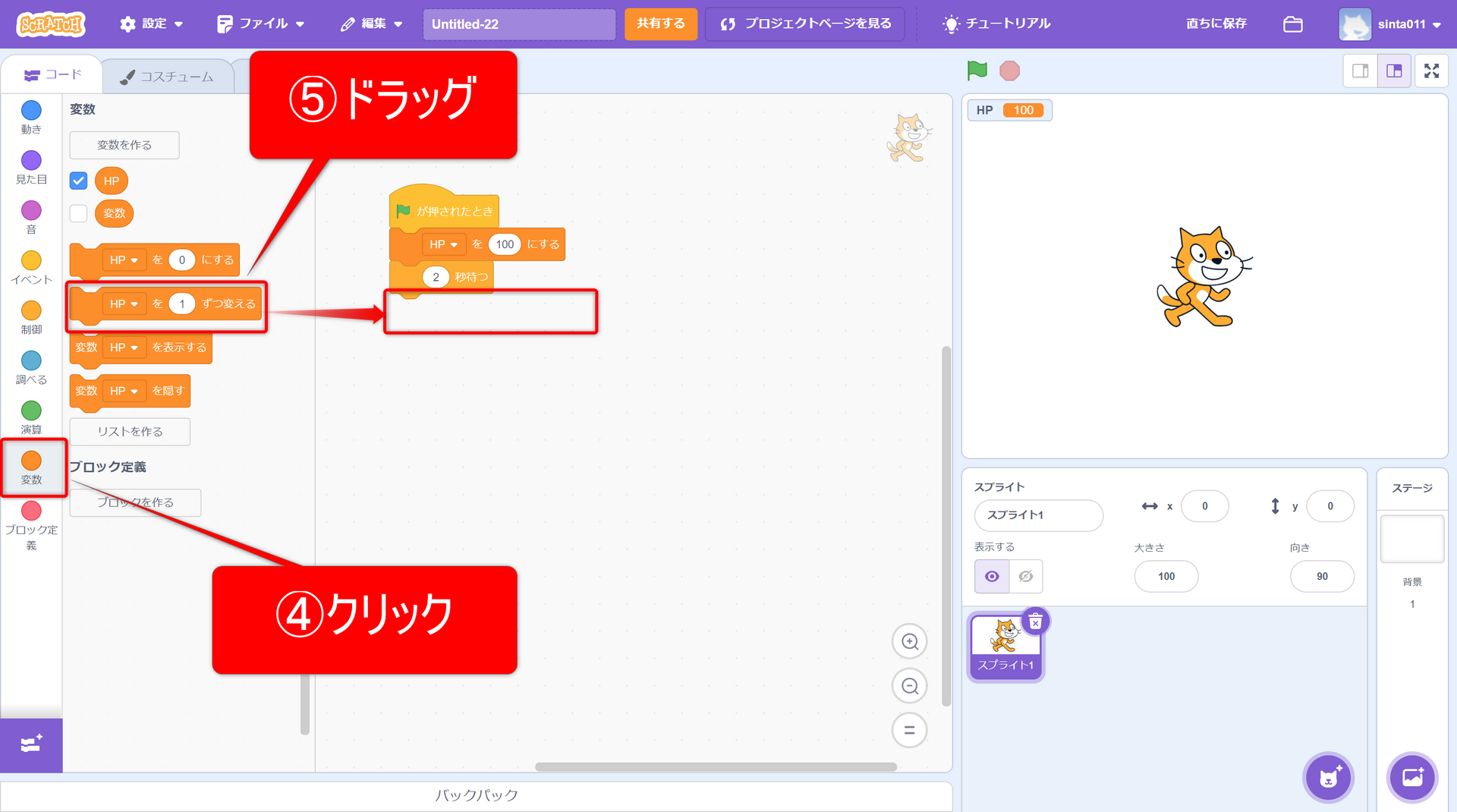Click the 変数を作る button
The width and height of the screenshot is (1457, 812).
pos(124,145)
